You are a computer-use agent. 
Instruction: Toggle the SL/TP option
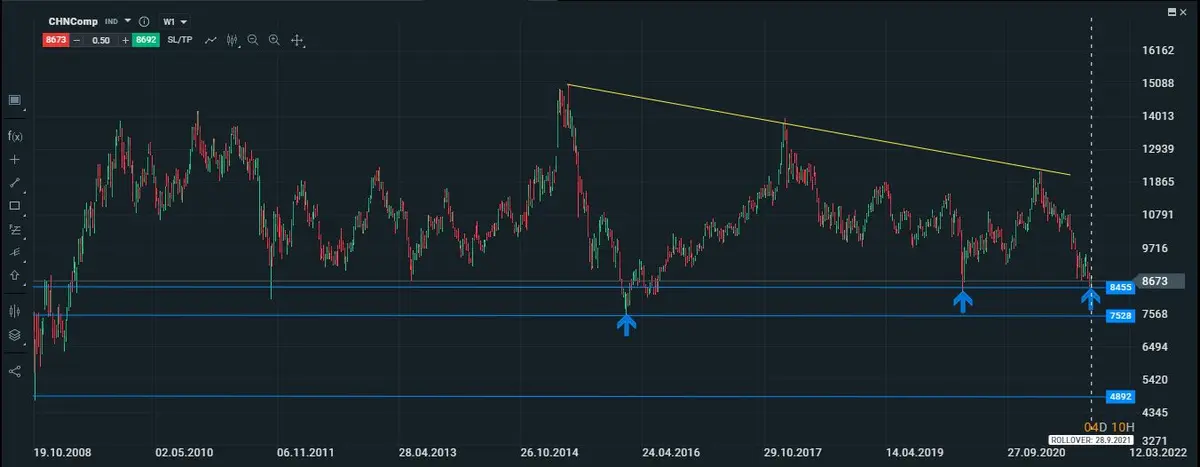180,40
